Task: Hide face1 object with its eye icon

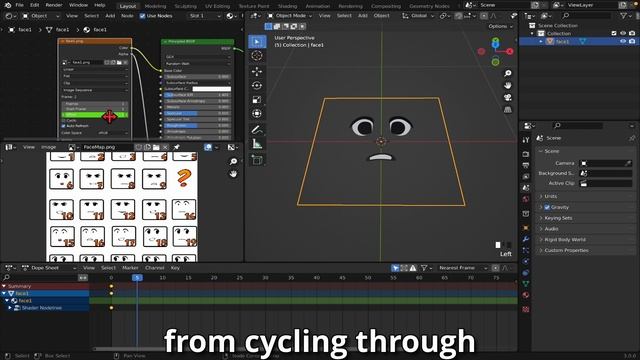Action: pyautogui.click(x=623, y=41)
